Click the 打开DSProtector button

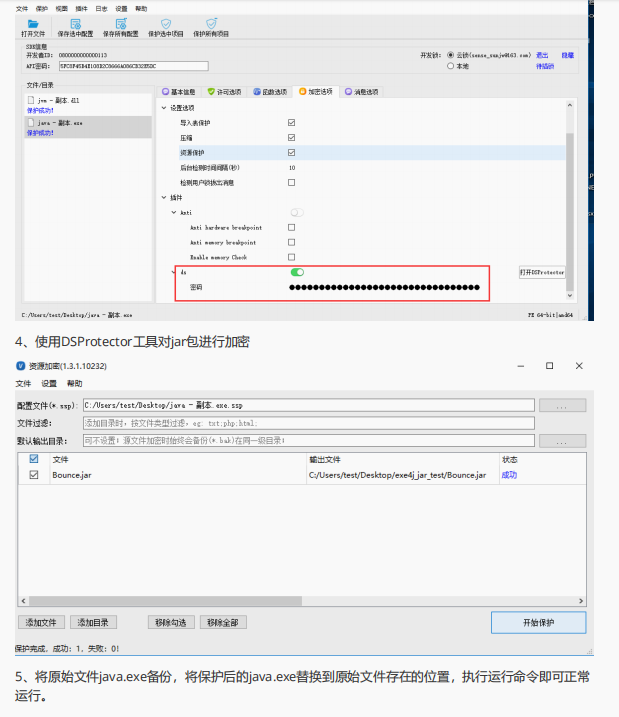[x=542, y=272]
